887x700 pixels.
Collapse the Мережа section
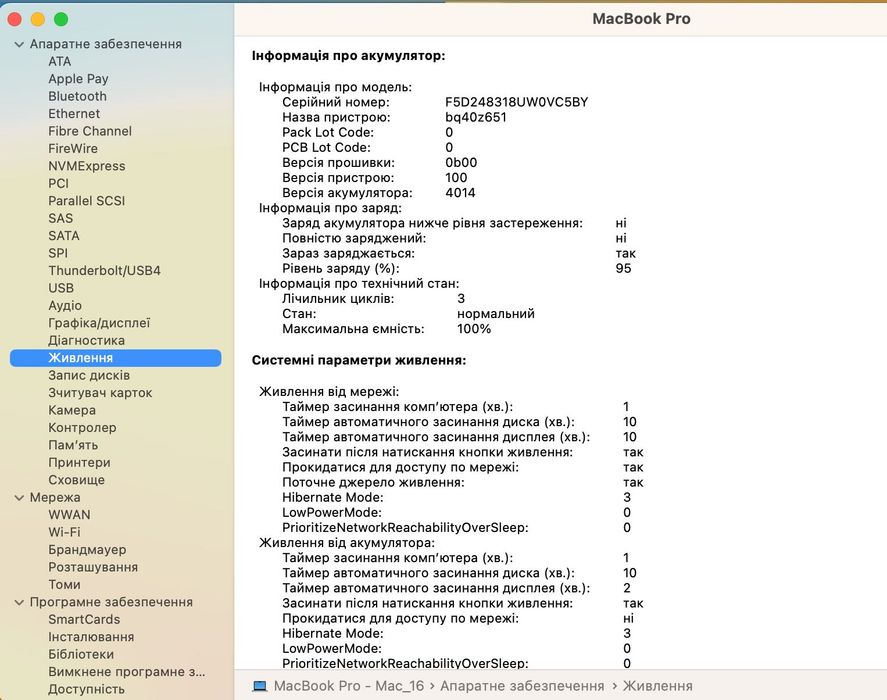coord(19,497)
